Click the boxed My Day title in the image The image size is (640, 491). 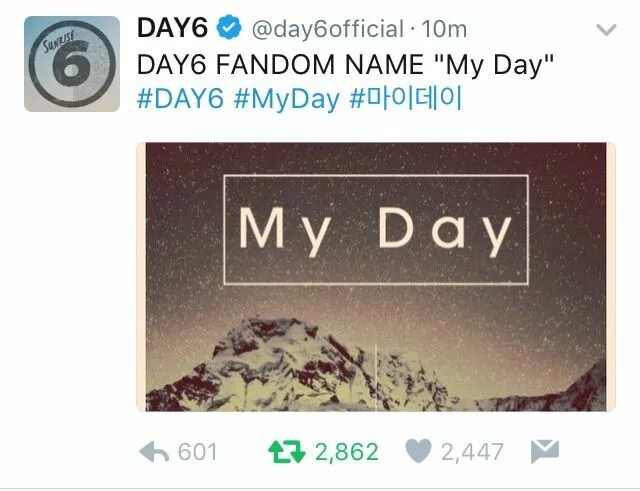pyautogui.click(x=376, y=230)
